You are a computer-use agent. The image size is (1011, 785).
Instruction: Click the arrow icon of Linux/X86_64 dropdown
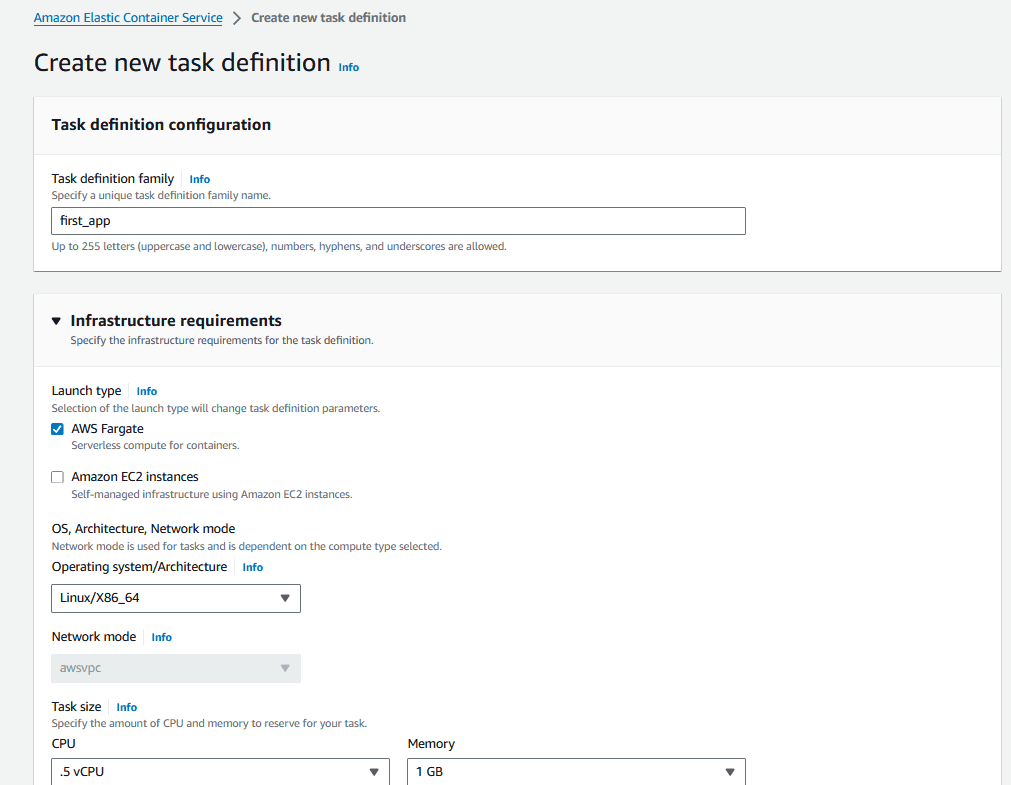click(285, 599)
